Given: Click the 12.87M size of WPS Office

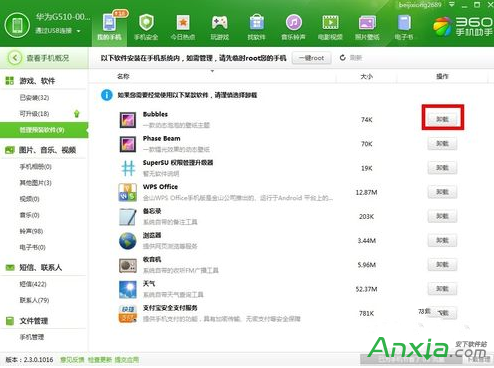Looking at the screenshot, I should click(366, 192).
